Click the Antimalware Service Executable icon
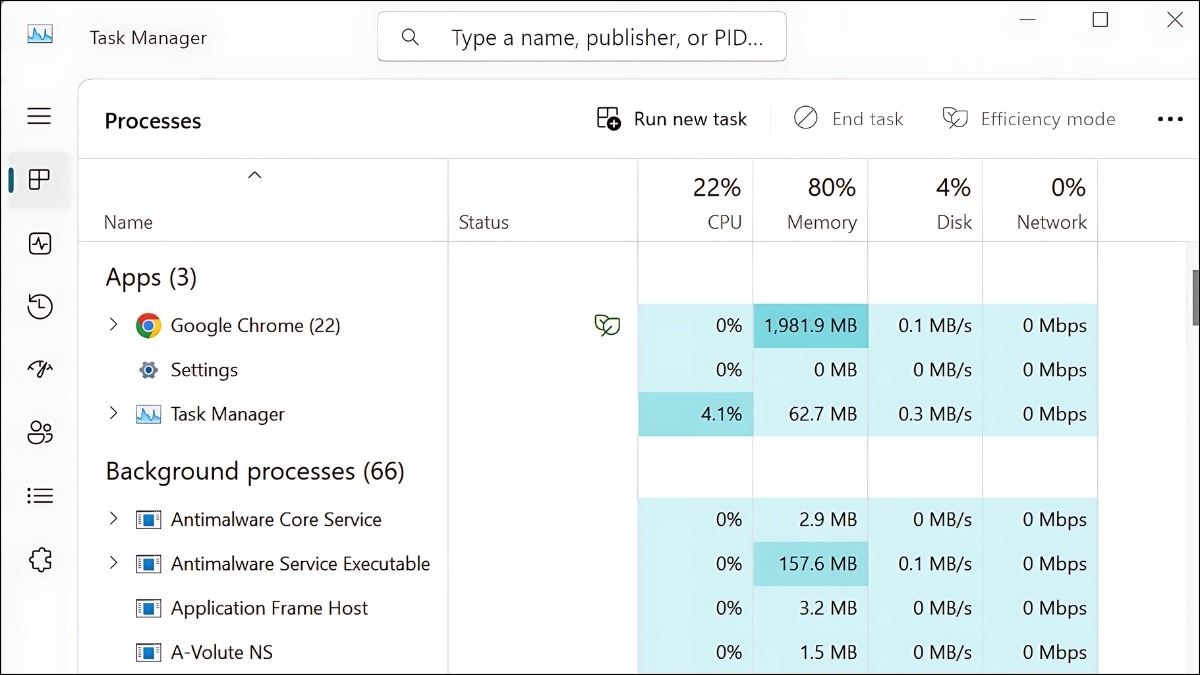1200x675 pixels. point(148,564)
